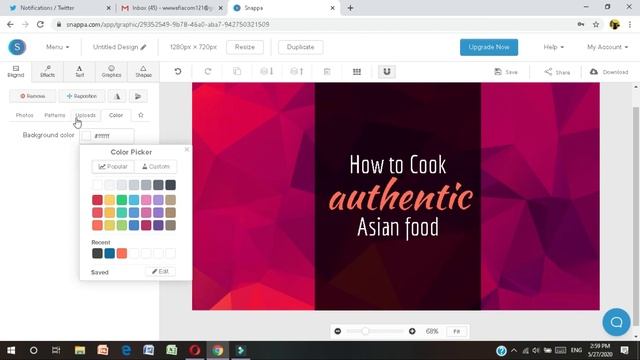Redo the last undone action
This screenshot has width=640, height=360.
[208, 71]
